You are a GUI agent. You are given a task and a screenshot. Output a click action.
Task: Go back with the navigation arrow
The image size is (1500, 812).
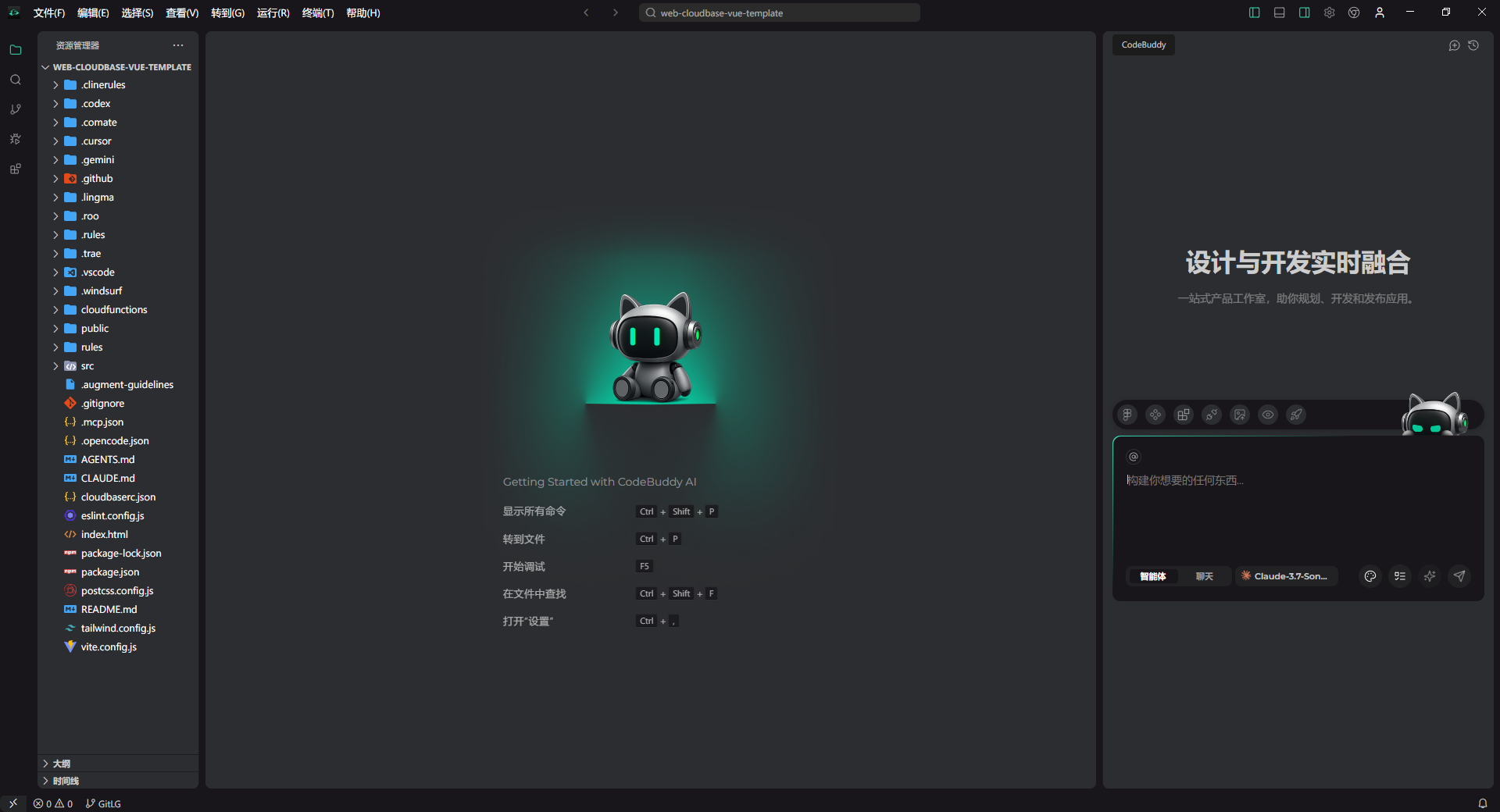[x=586, y=12]
